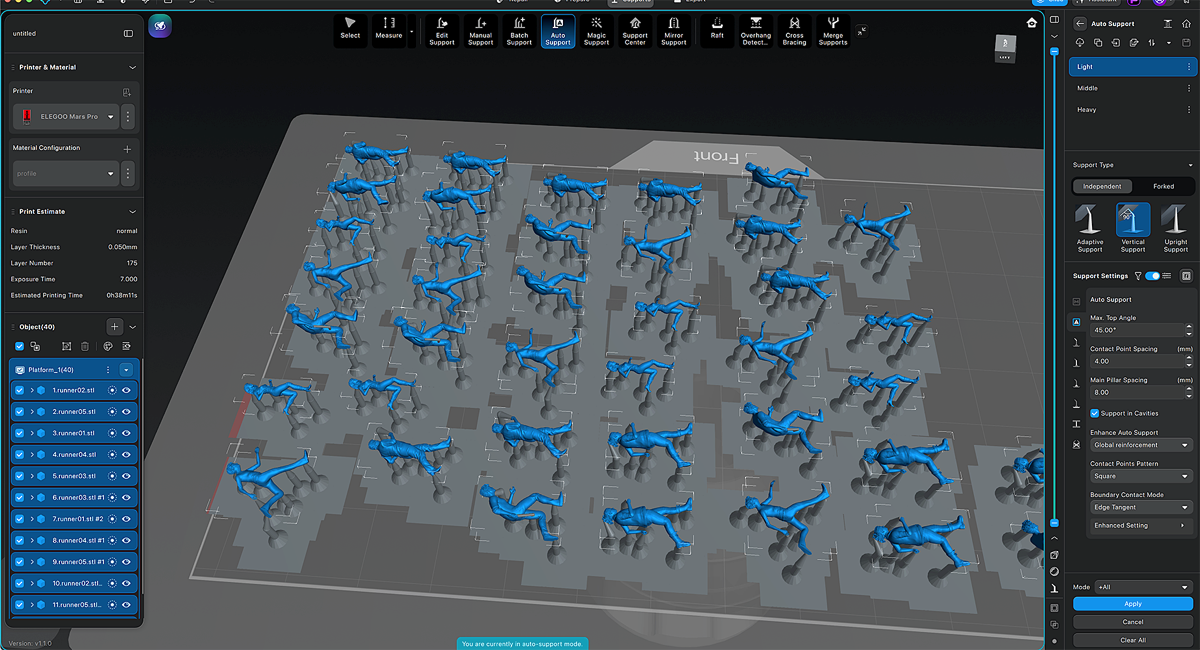The width and height of the screenshot is (1200, 650).
Task: Click the Apply button
Action: 1132,604
